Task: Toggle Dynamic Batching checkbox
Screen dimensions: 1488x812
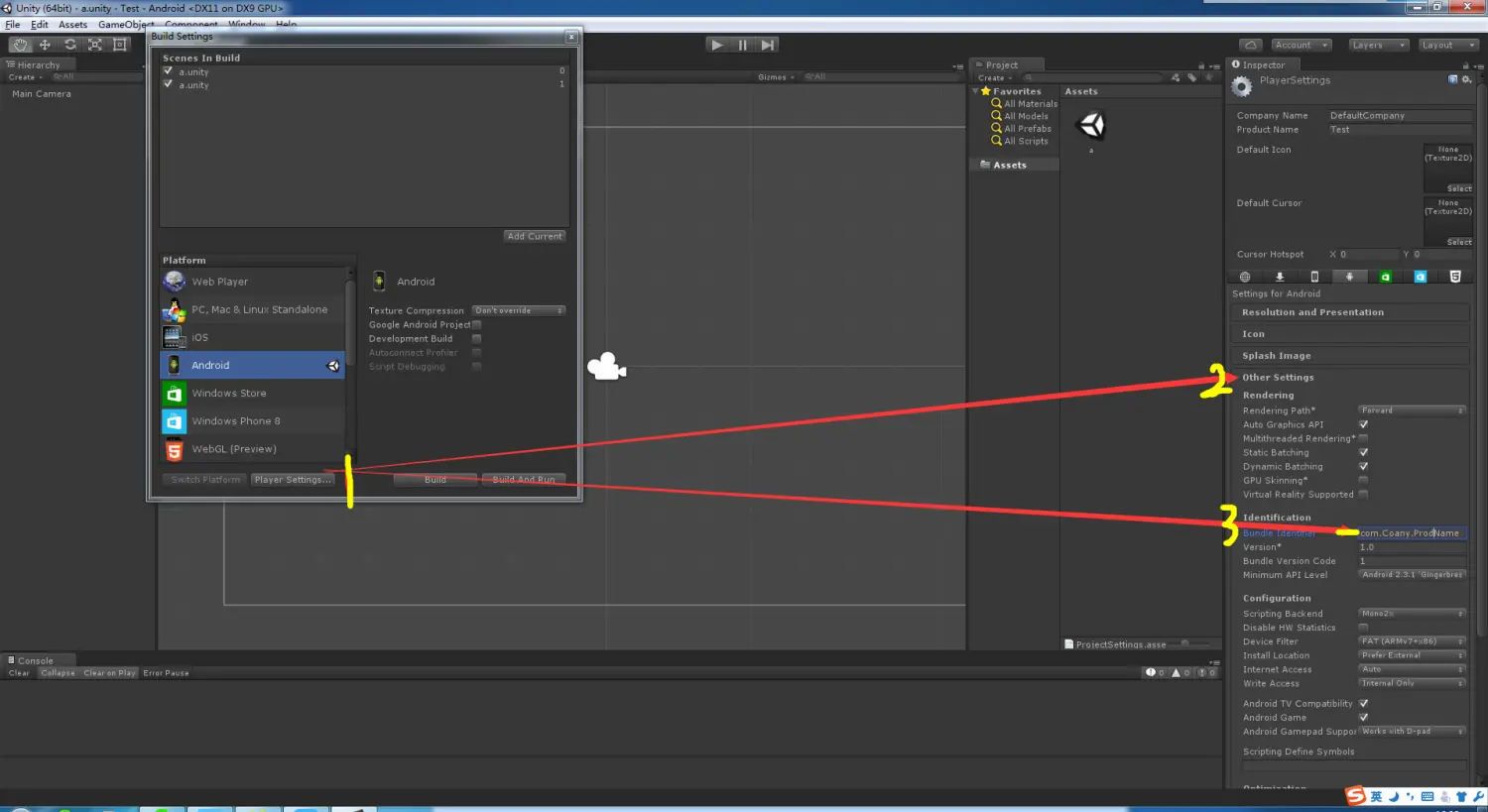Action: 1363,466
